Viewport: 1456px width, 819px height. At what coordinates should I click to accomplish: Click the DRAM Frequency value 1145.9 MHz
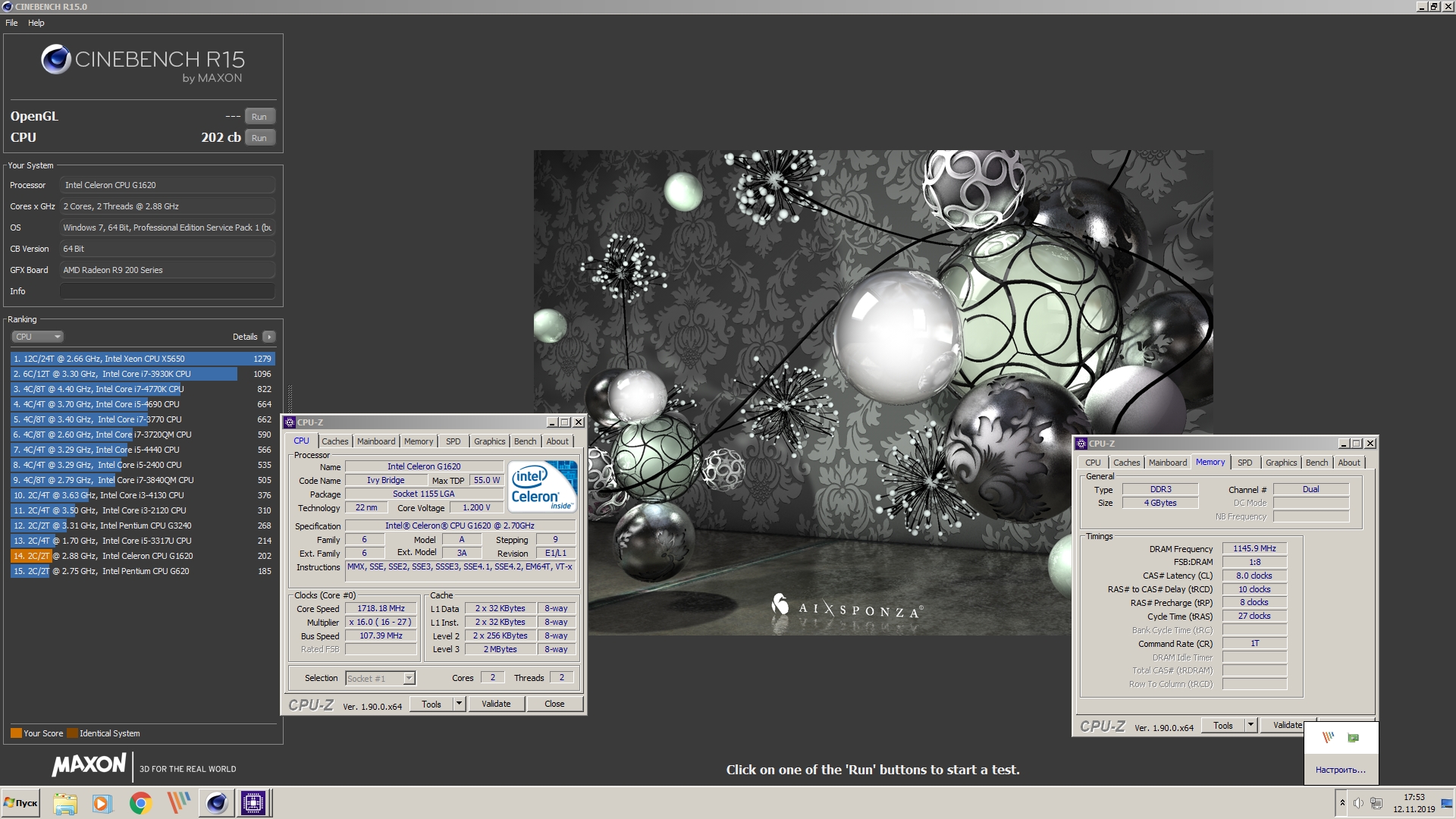1254,548
